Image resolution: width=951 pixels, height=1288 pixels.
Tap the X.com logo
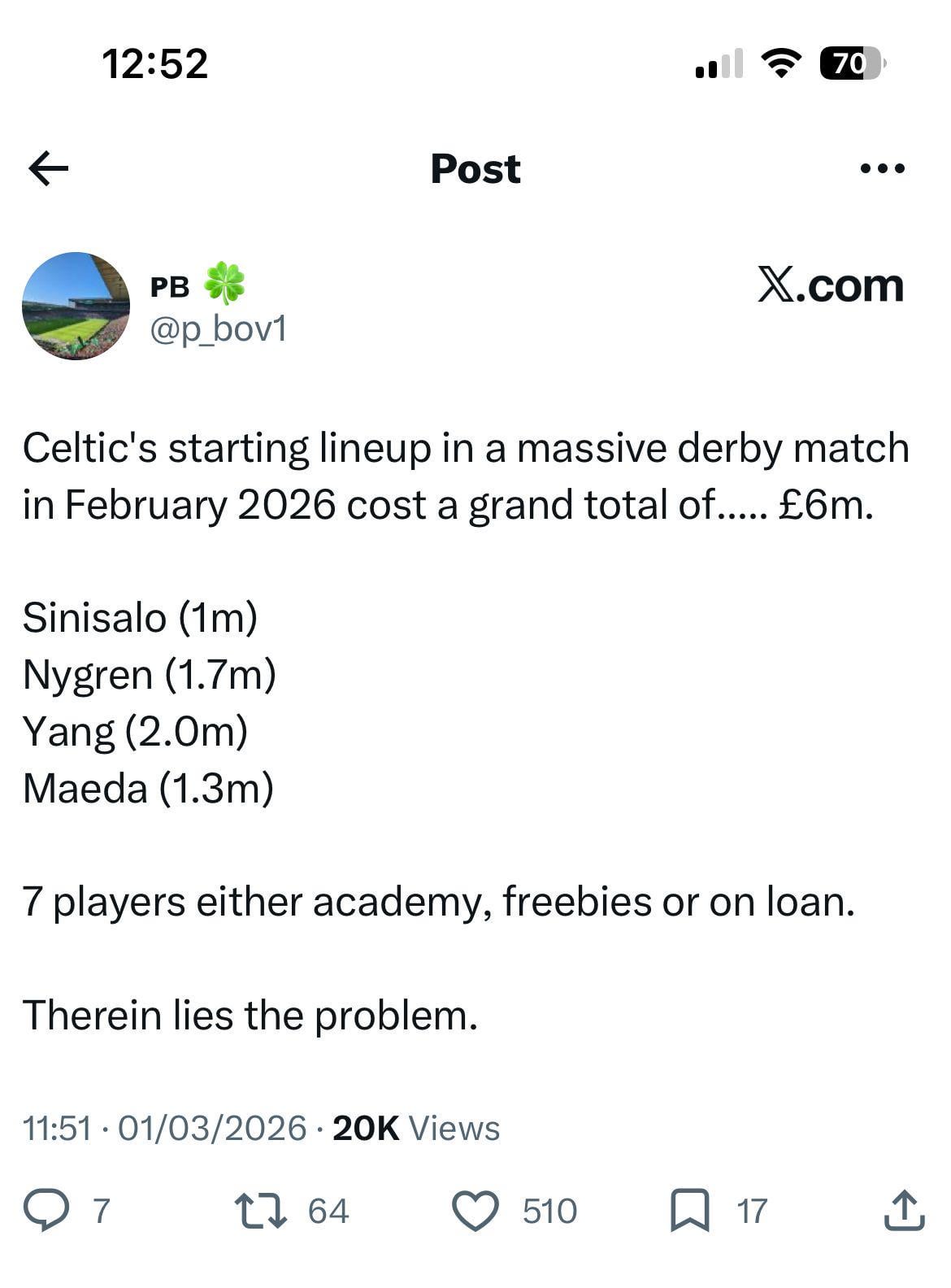tap(830, 286)
